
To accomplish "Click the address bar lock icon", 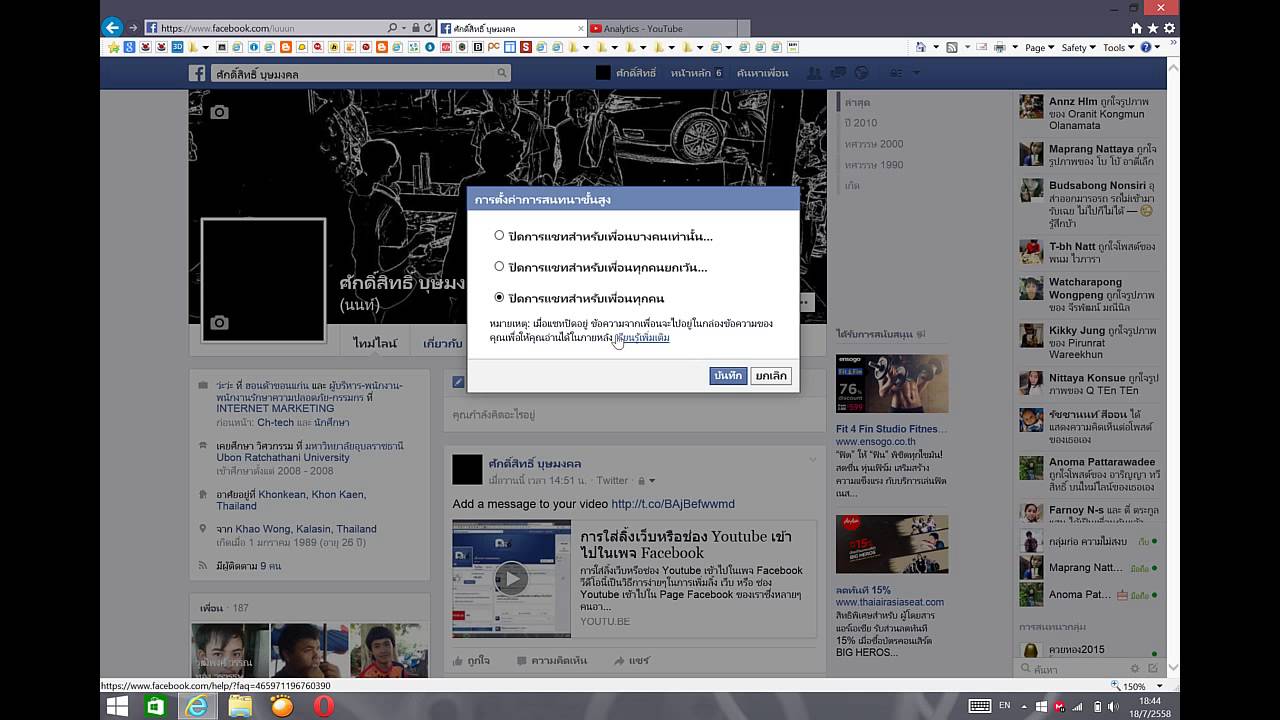I will [415, 28].
